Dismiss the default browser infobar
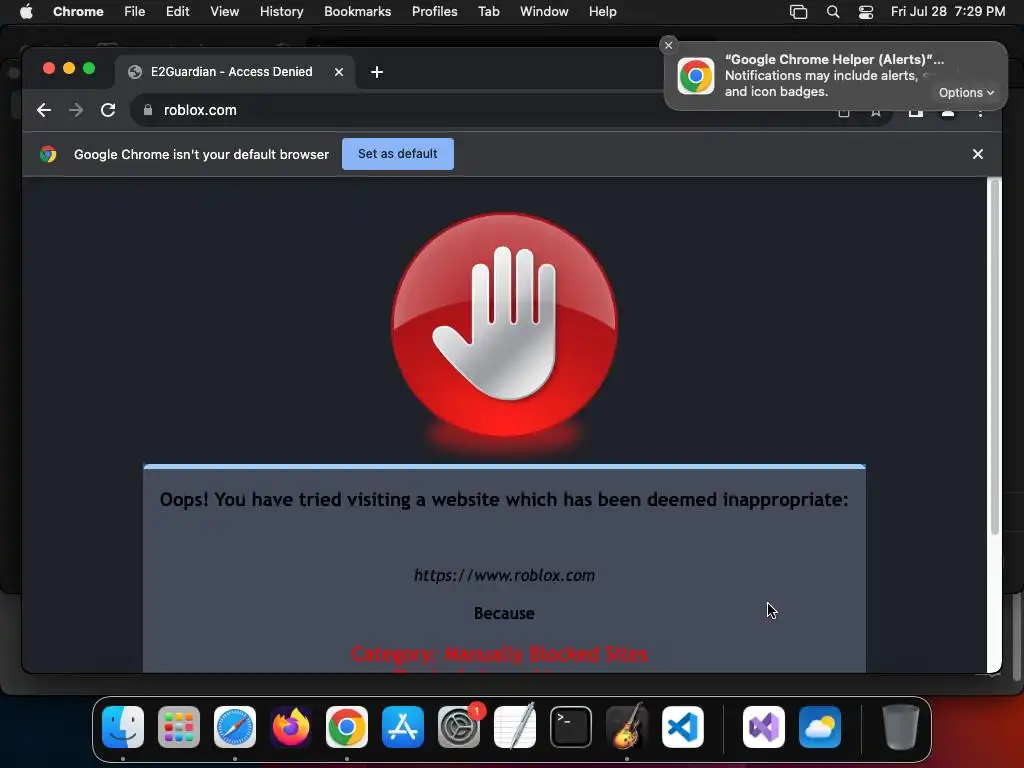This screenshot has height=768, width=1024. (x=978, y=154)
